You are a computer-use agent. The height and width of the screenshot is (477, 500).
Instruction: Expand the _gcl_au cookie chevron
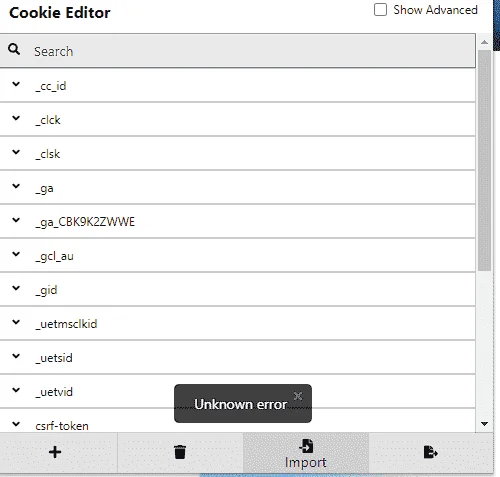click(x=16, y=254)
